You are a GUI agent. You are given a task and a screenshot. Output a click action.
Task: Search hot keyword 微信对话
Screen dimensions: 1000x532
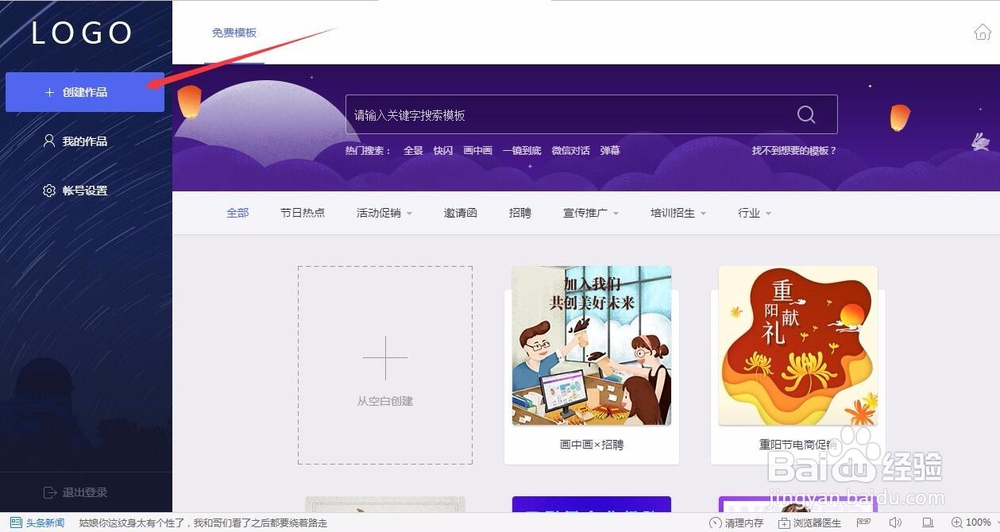570,151
